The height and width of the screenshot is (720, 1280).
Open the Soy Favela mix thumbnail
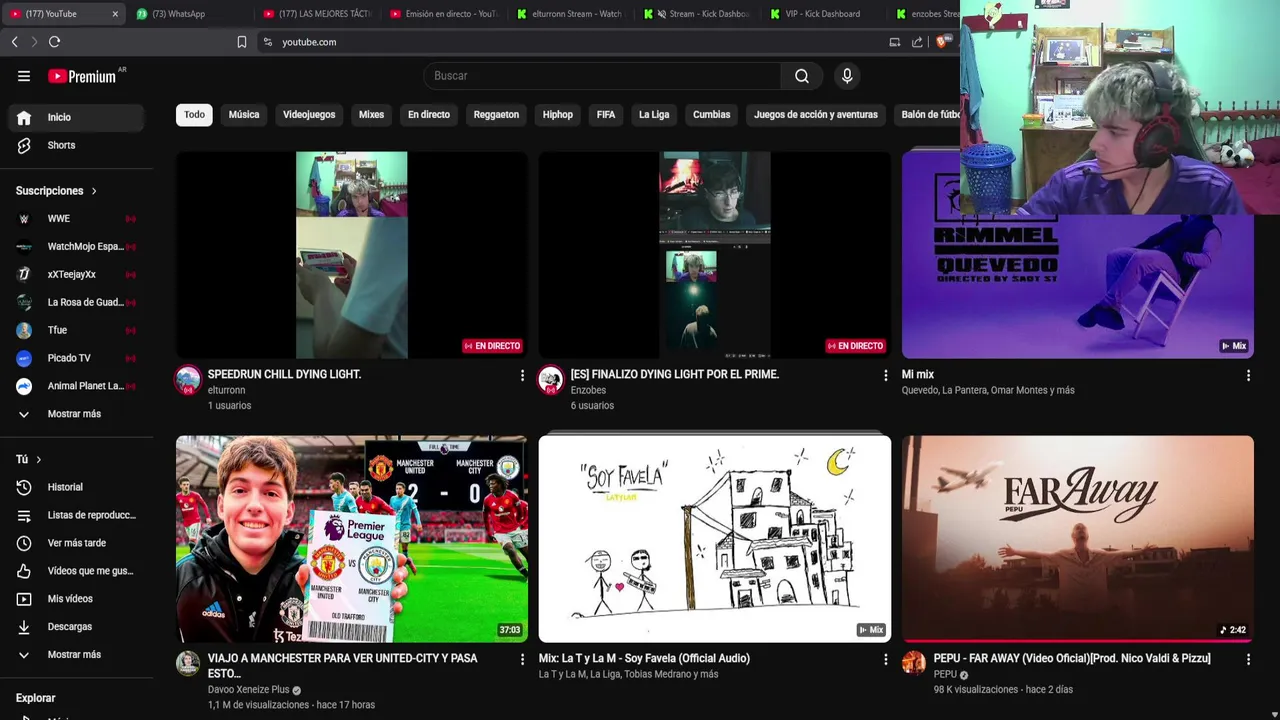715,539
